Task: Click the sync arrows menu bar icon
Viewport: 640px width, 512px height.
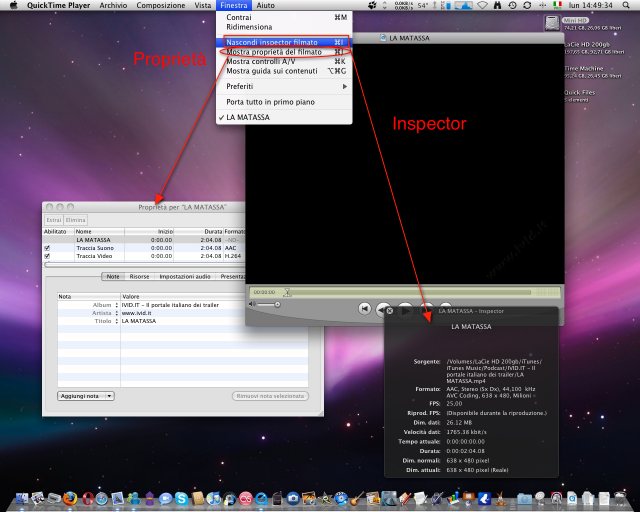Action: [527, 5]
